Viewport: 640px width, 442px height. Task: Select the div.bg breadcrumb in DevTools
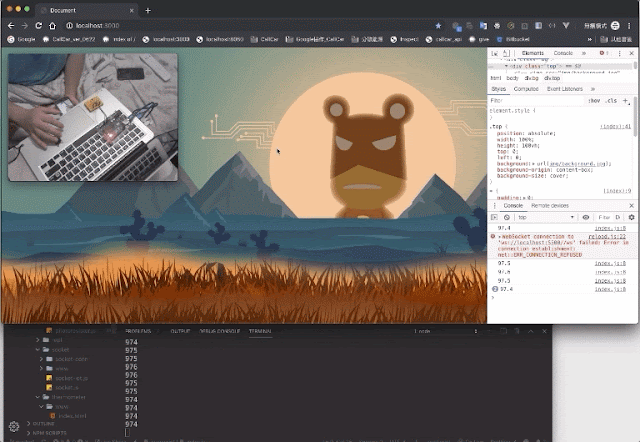pos(531,78)
